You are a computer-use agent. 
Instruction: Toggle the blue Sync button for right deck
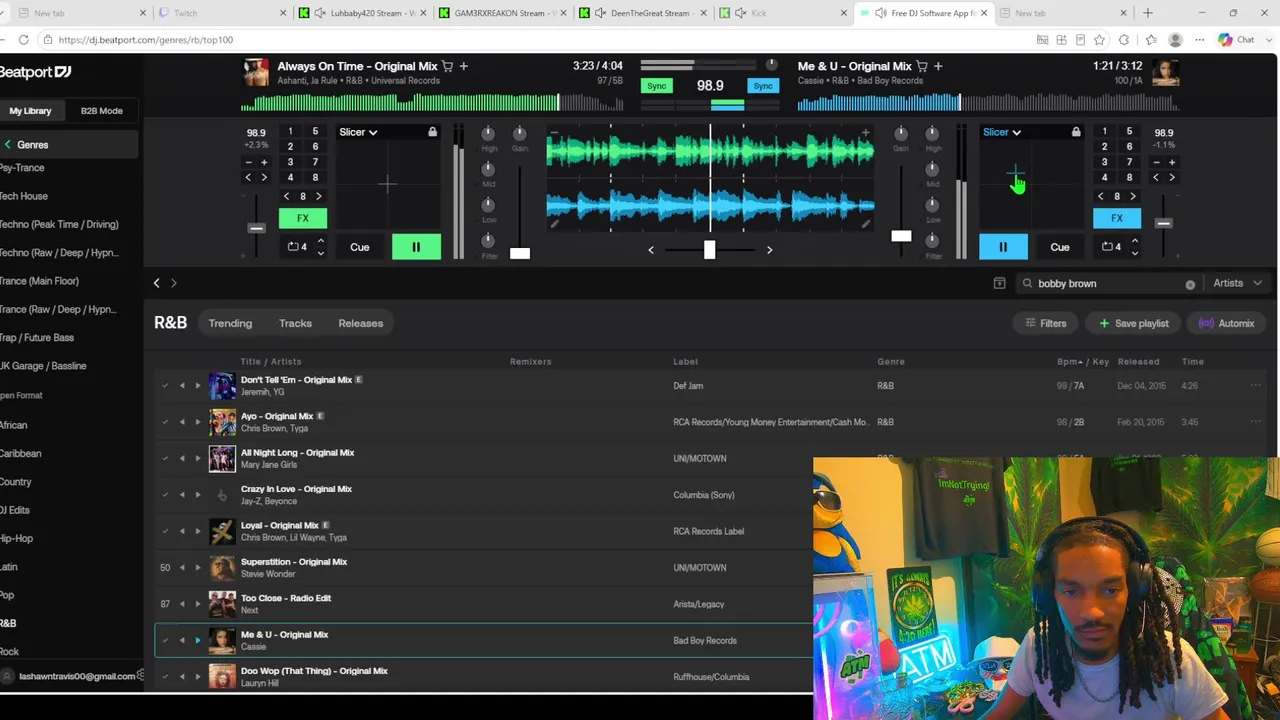763,86
